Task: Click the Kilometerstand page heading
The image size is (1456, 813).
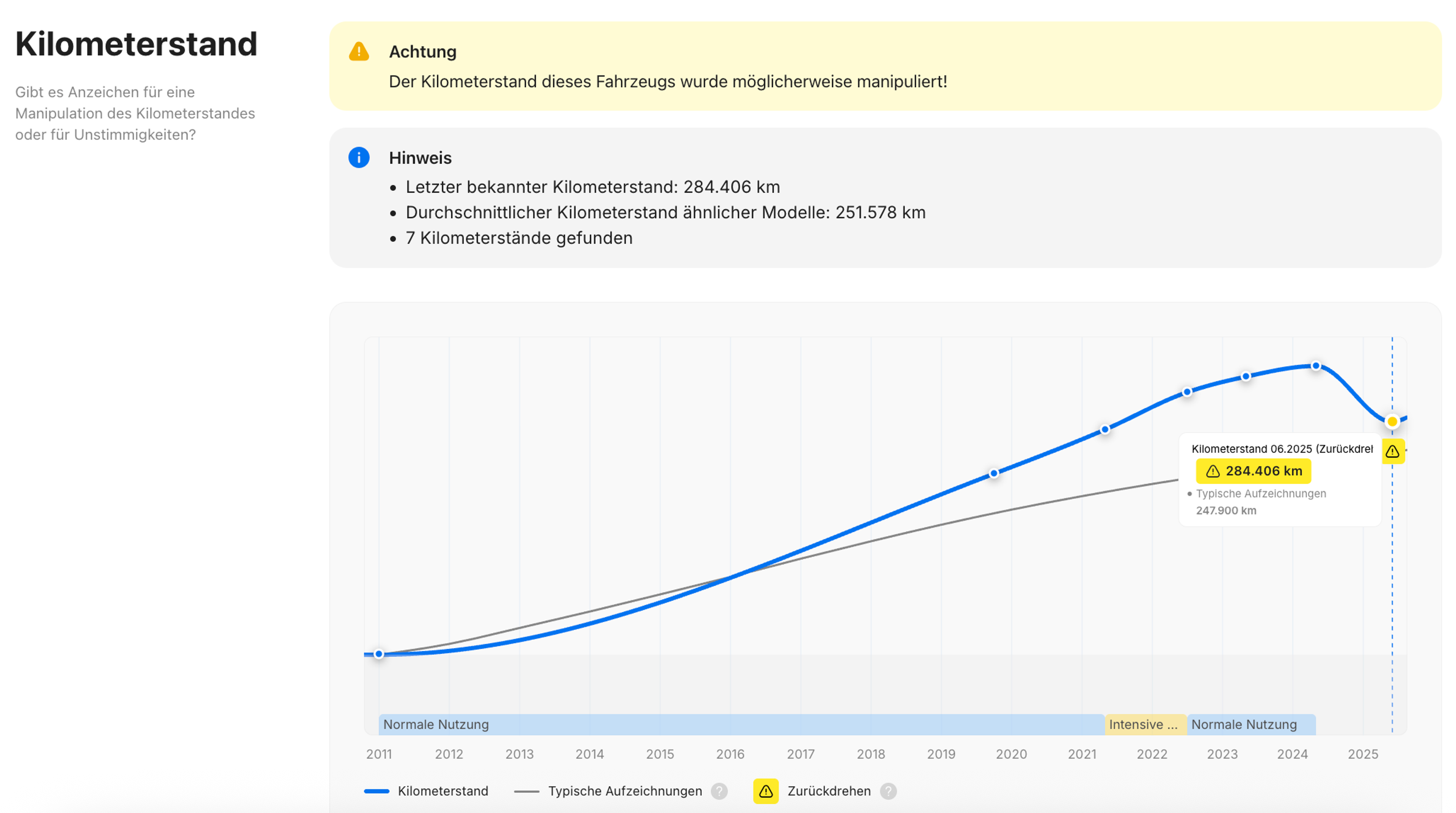Action: pyautogui.click(x=136, y=44)
